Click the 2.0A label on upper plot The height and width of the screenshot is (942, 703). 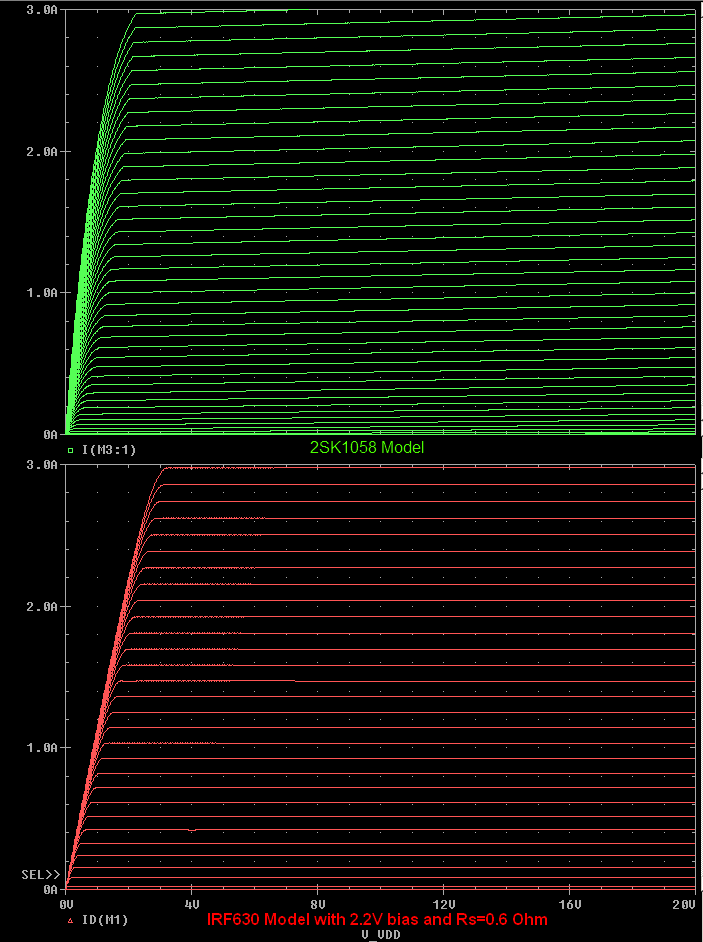pyautogui.click(x=41, y=152)
